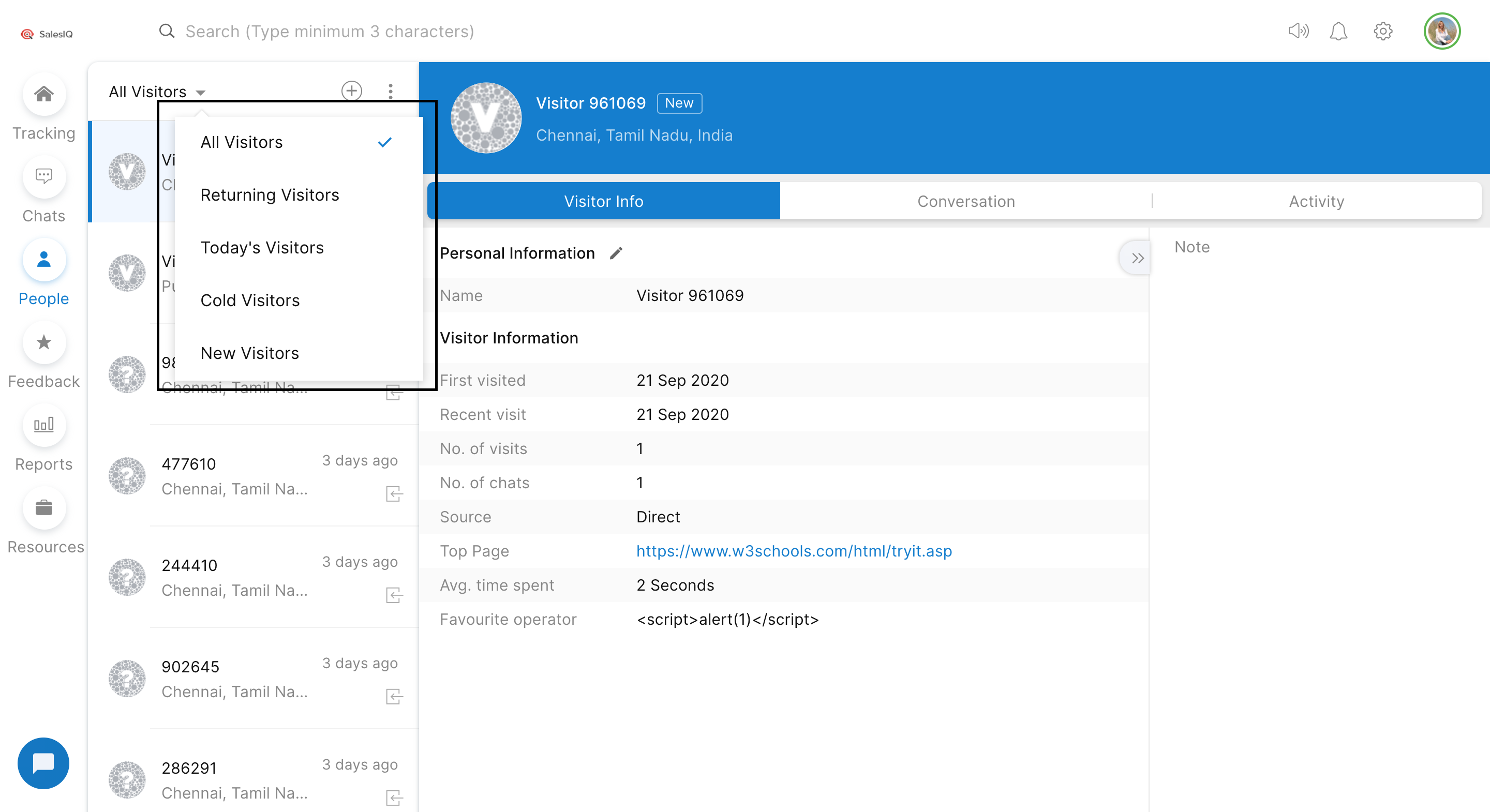Open the w3schools Top Page link
Screen dimensions: 1490x812
(x=794, y=551)
